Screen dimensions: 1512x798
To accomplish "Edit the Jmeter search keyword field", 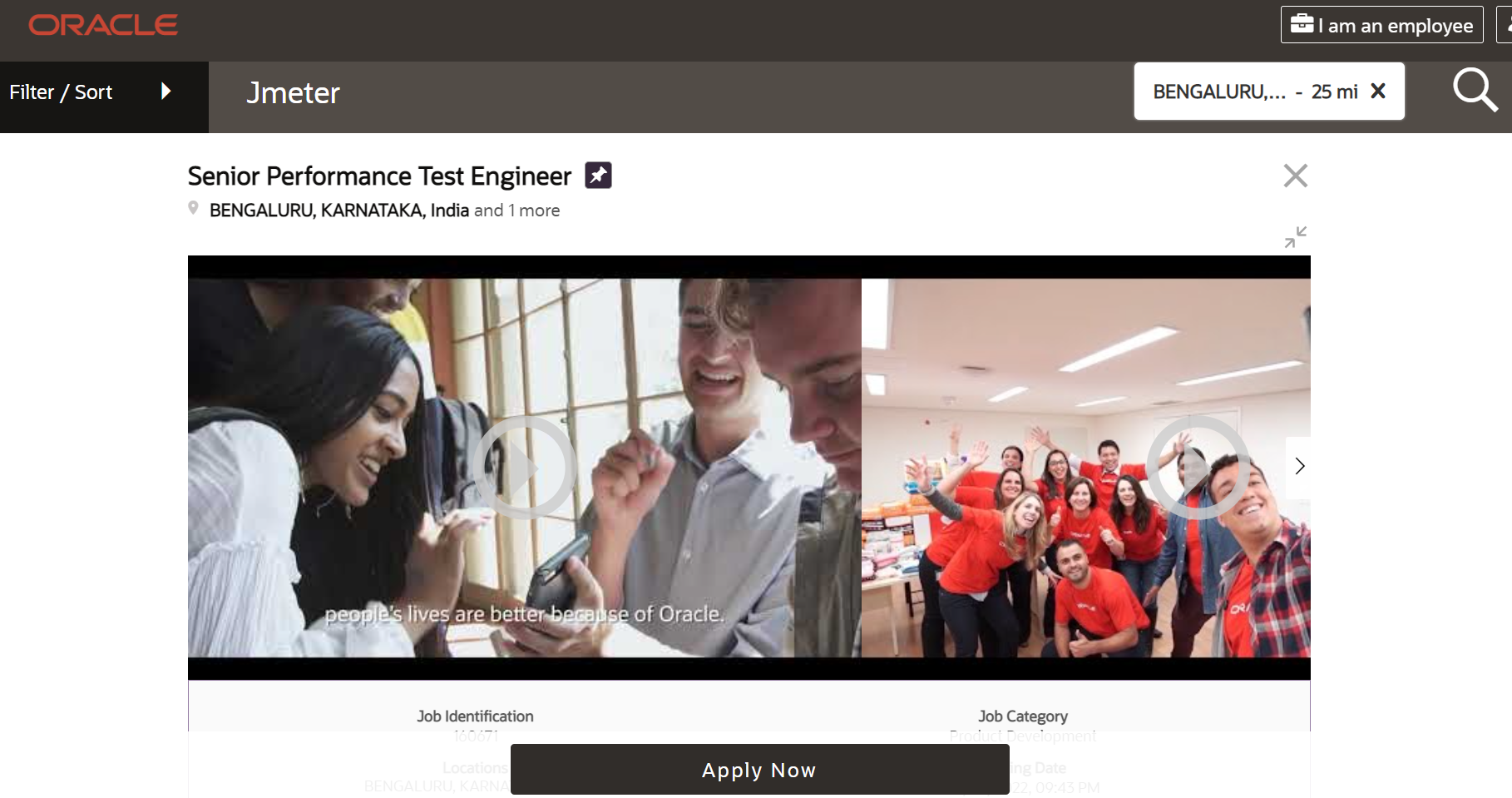I will pyautogui.click(x=665, y=93).
